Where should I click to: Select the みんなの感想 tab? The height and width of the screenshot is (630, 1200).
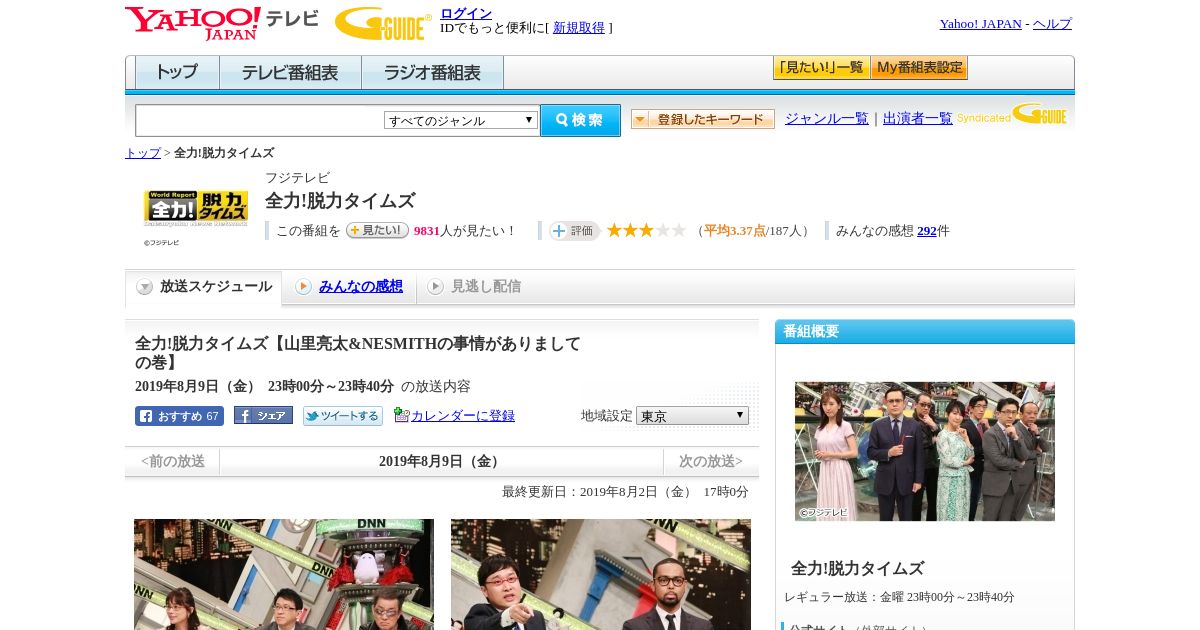click(x=349, y=287)
